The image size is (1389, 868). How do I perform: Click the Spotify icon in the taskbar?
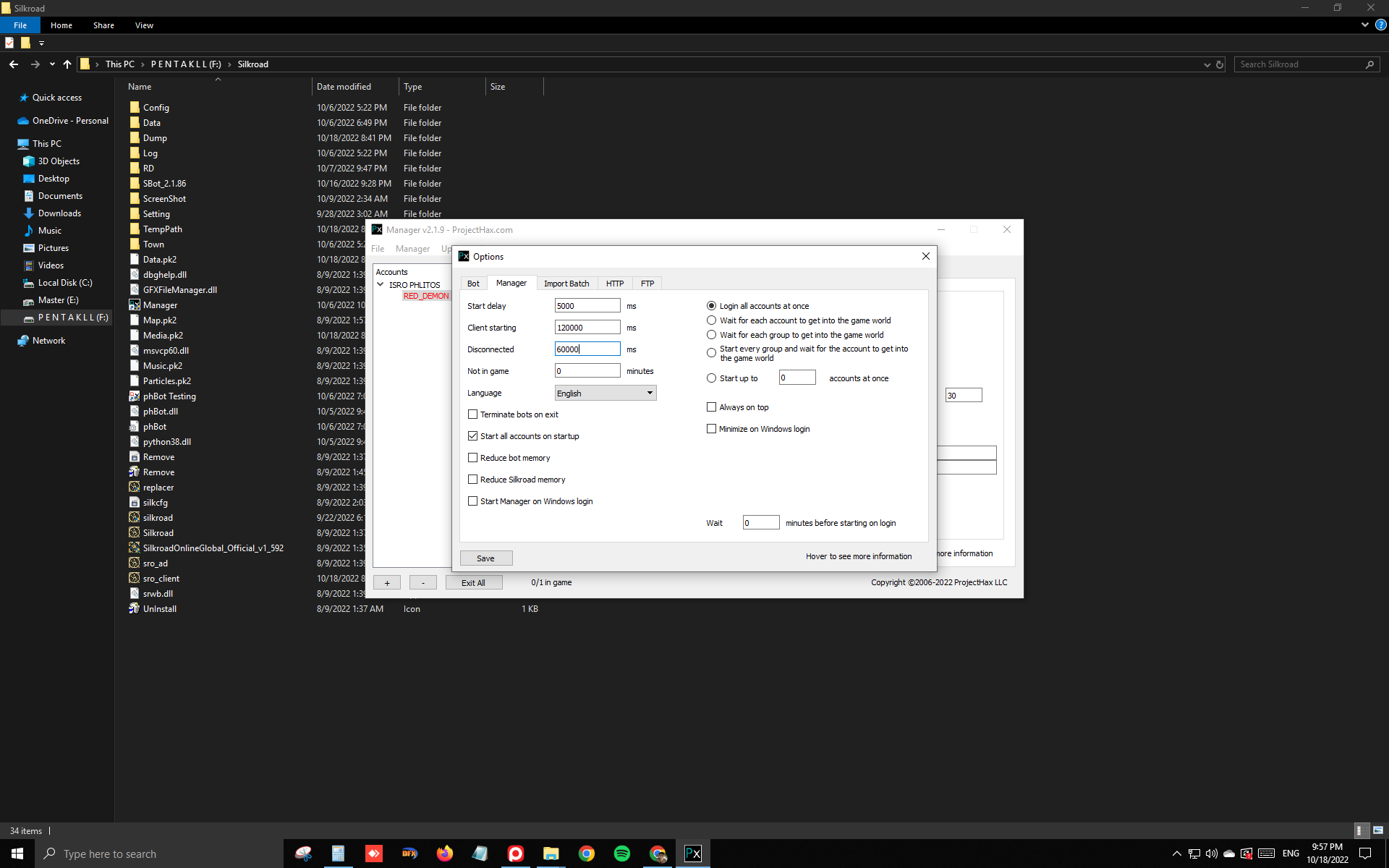[621, 854]
